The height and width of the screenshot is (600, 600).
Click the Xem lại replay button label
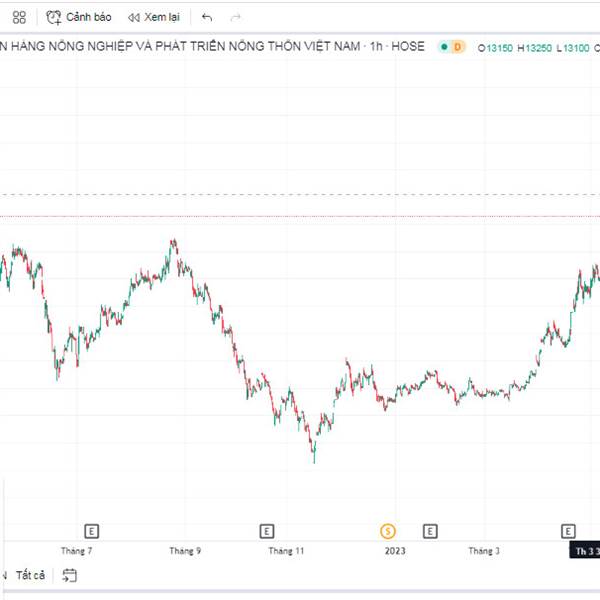(x=164, y=17)
